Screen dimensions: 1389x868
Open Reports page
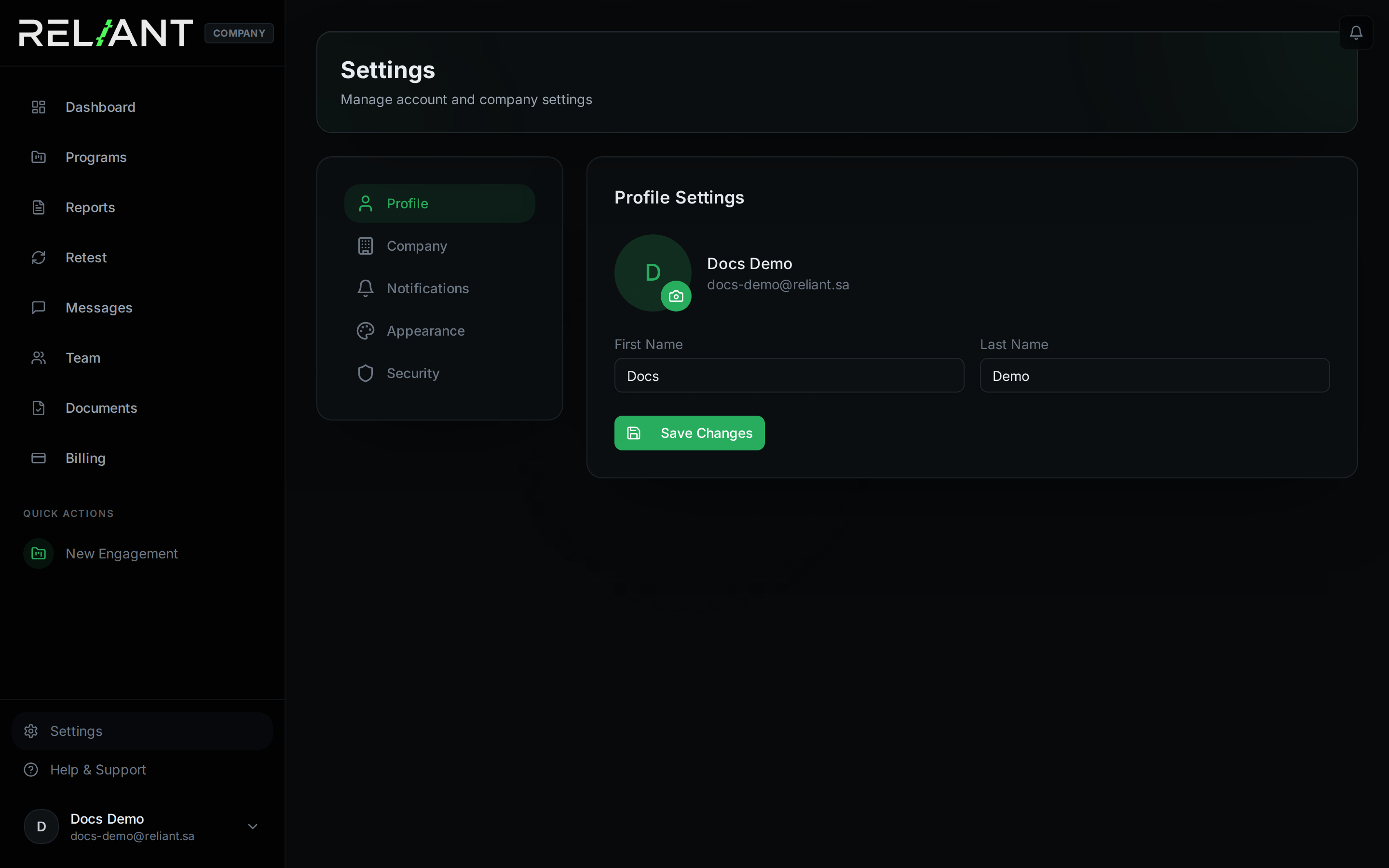coord(142,207)
